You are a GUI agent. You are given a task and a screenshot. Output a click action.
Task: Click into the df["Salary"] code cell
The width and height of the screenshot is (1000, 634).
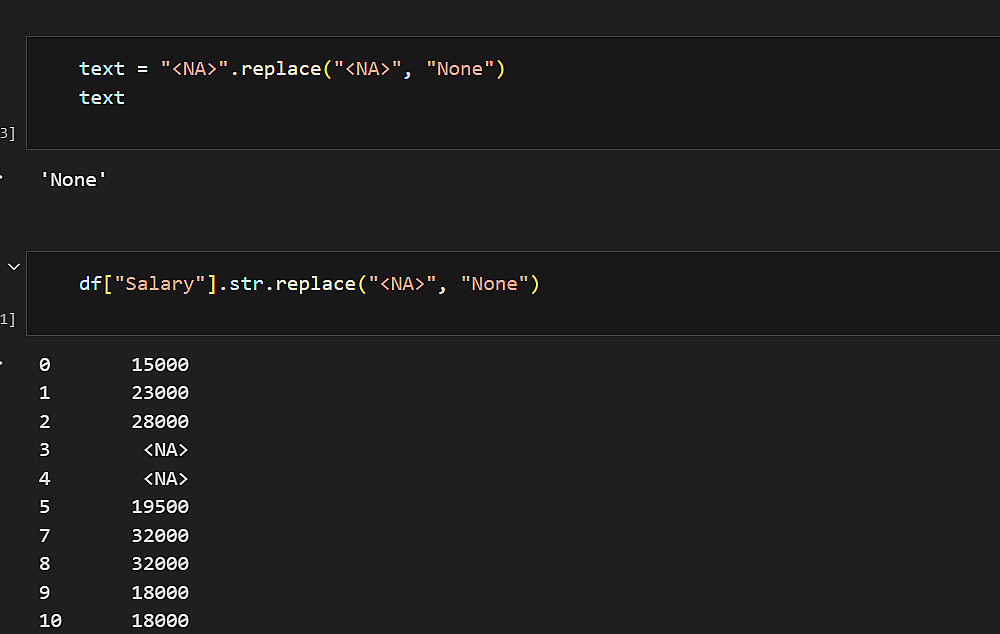point(309,284)
